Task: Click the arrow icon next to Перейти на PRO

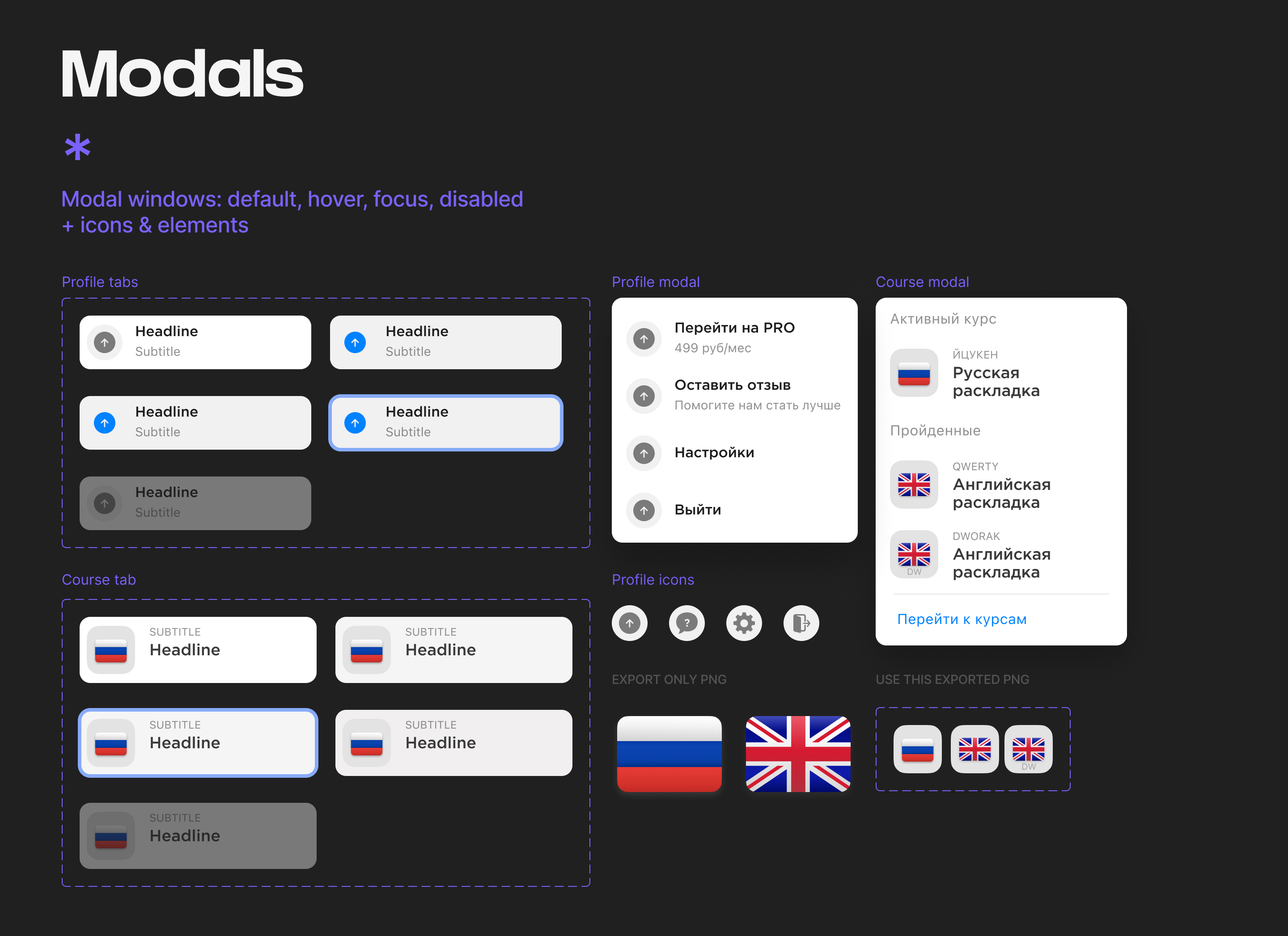Action: [644, 338]
